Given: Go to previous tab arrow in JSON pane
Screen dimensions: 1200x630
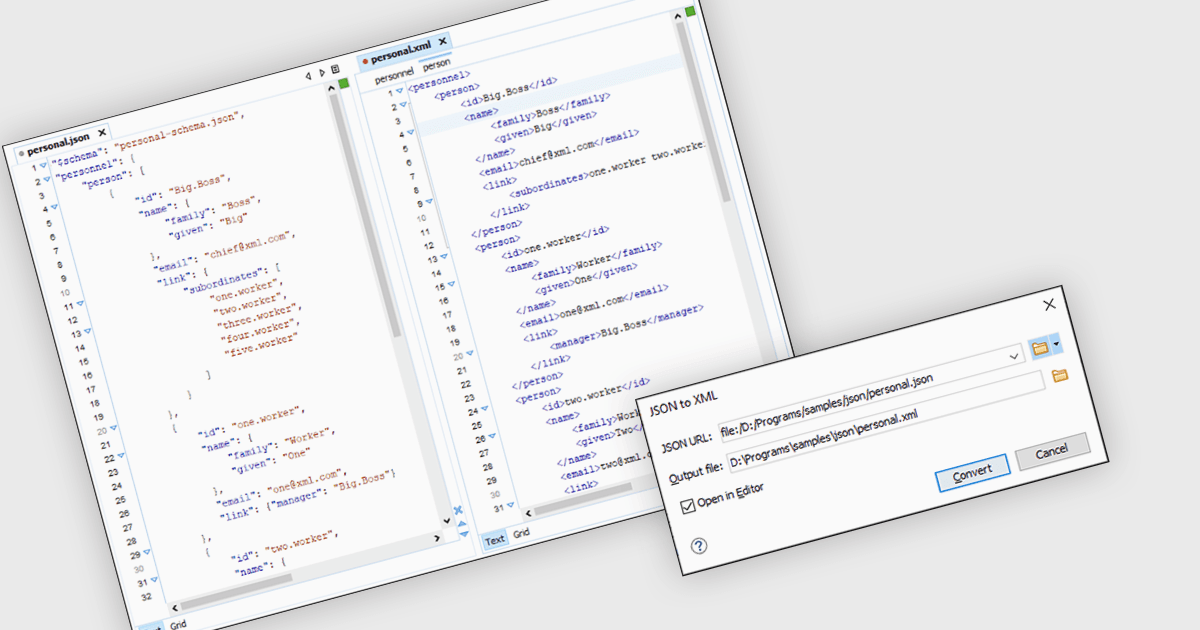Looking at the screenshot, I should (x=308, y=76).
